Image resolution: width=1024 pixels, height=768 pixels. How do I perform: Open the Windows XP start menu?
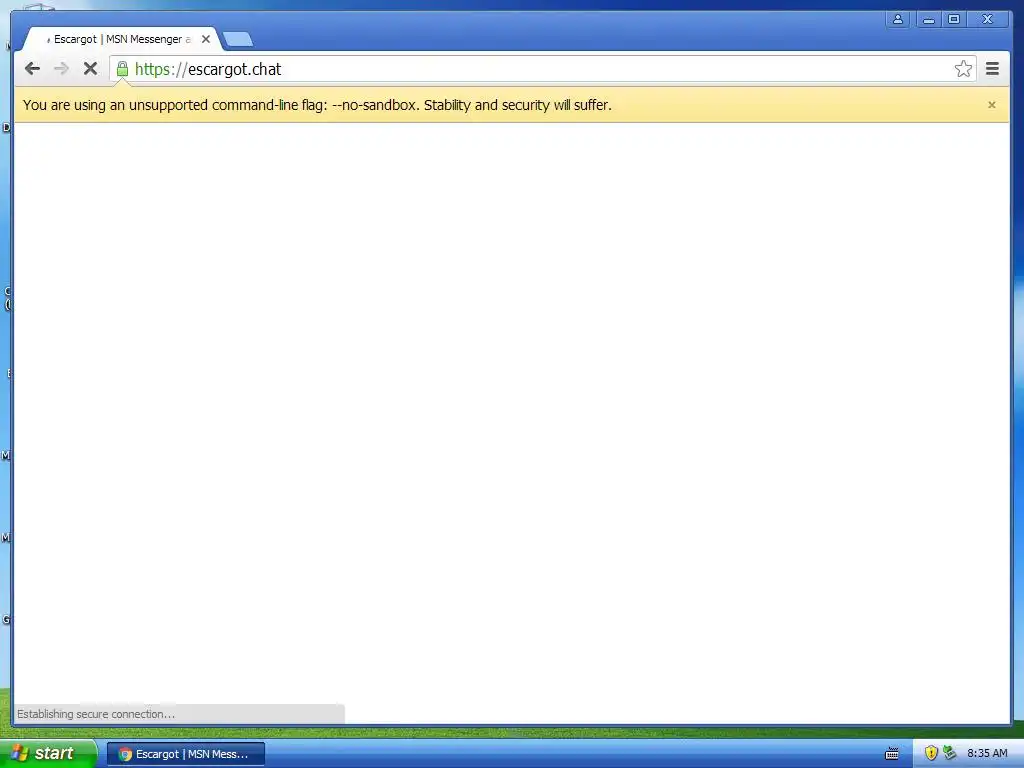(x=48, y=754)
